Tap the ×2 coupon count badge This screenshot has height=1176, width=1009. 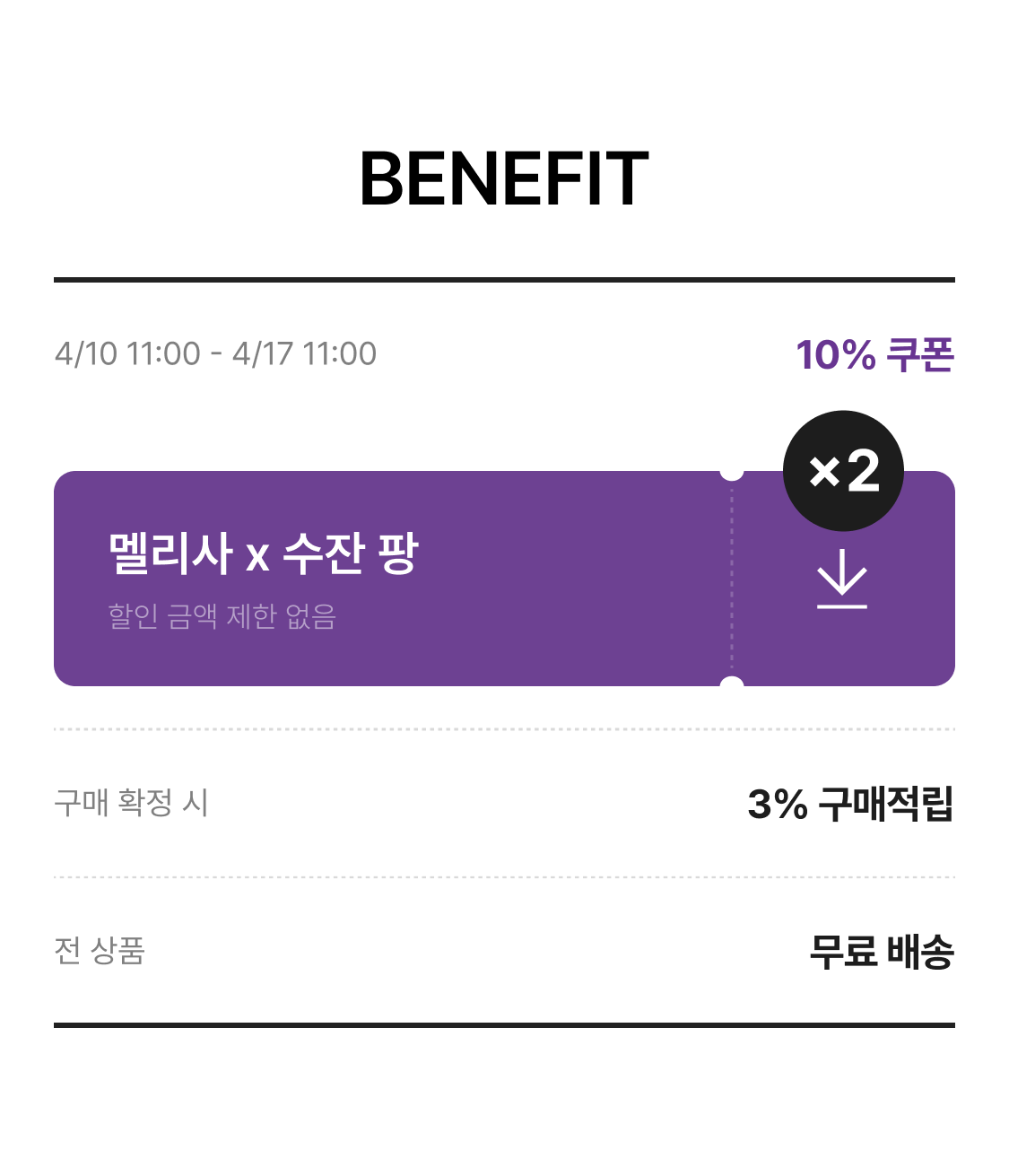843,471
